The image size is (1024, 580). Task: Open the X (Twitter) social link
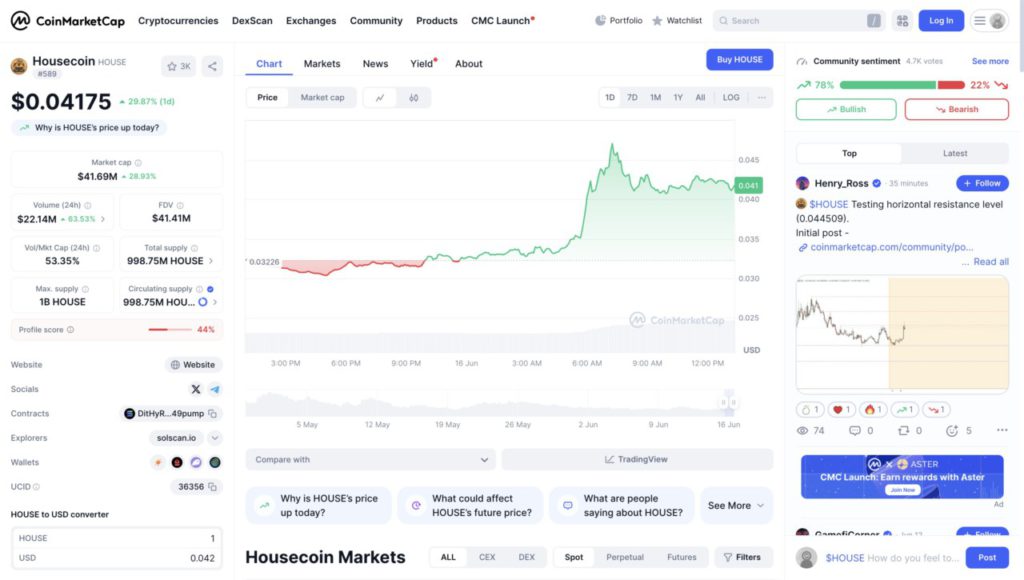(195, 389)
